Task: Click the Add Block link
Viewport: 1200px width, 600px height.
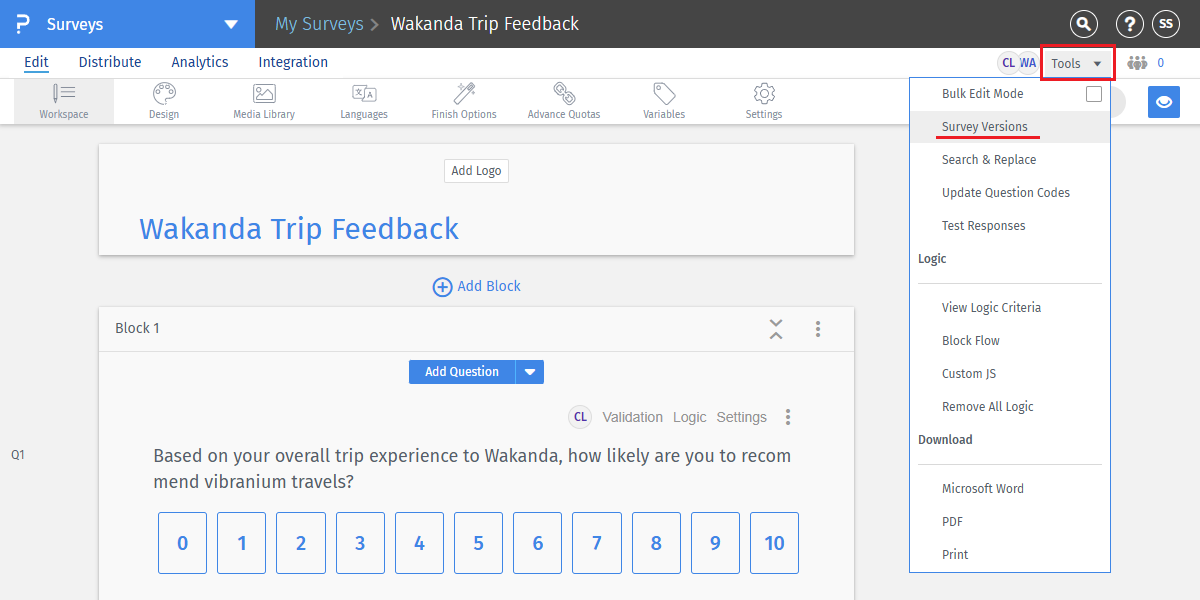Action: 476,286
